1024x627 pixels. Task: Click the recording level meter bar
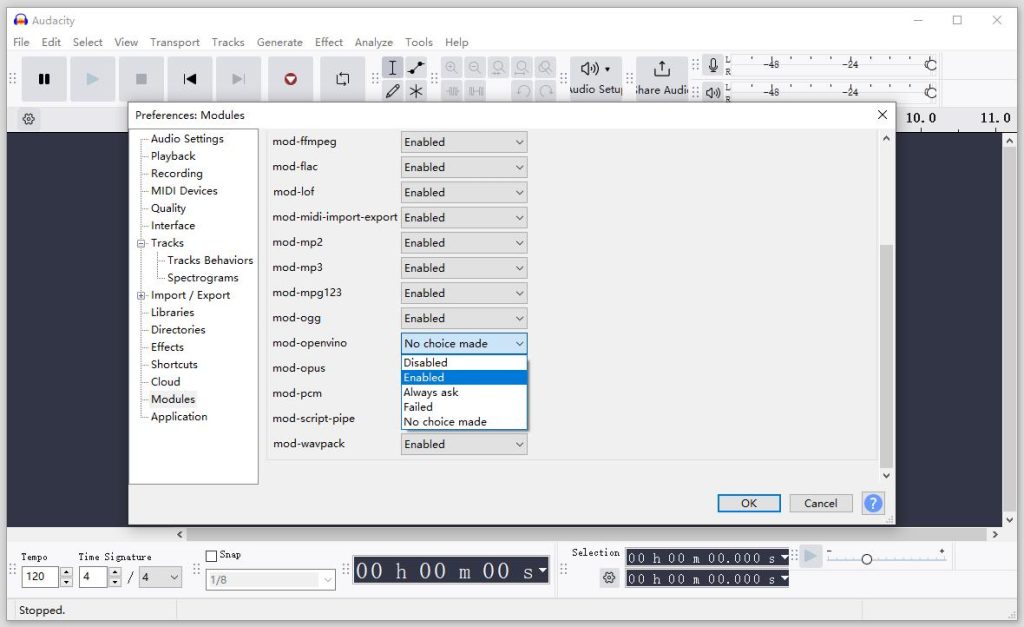(832, 64)
